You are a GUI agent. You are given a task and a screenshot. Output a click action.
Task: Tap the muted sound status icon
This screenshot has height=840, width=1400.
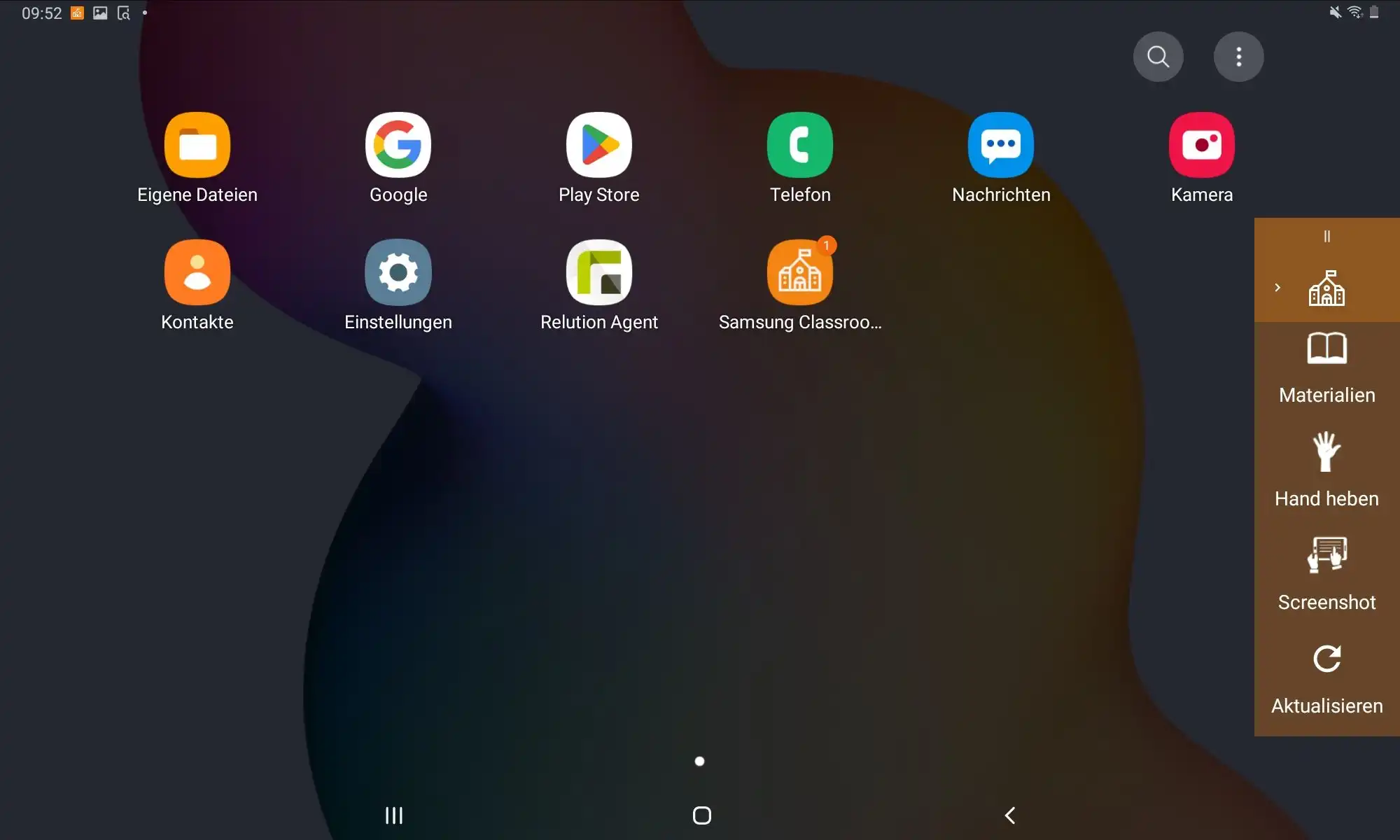coord(1336,12)
